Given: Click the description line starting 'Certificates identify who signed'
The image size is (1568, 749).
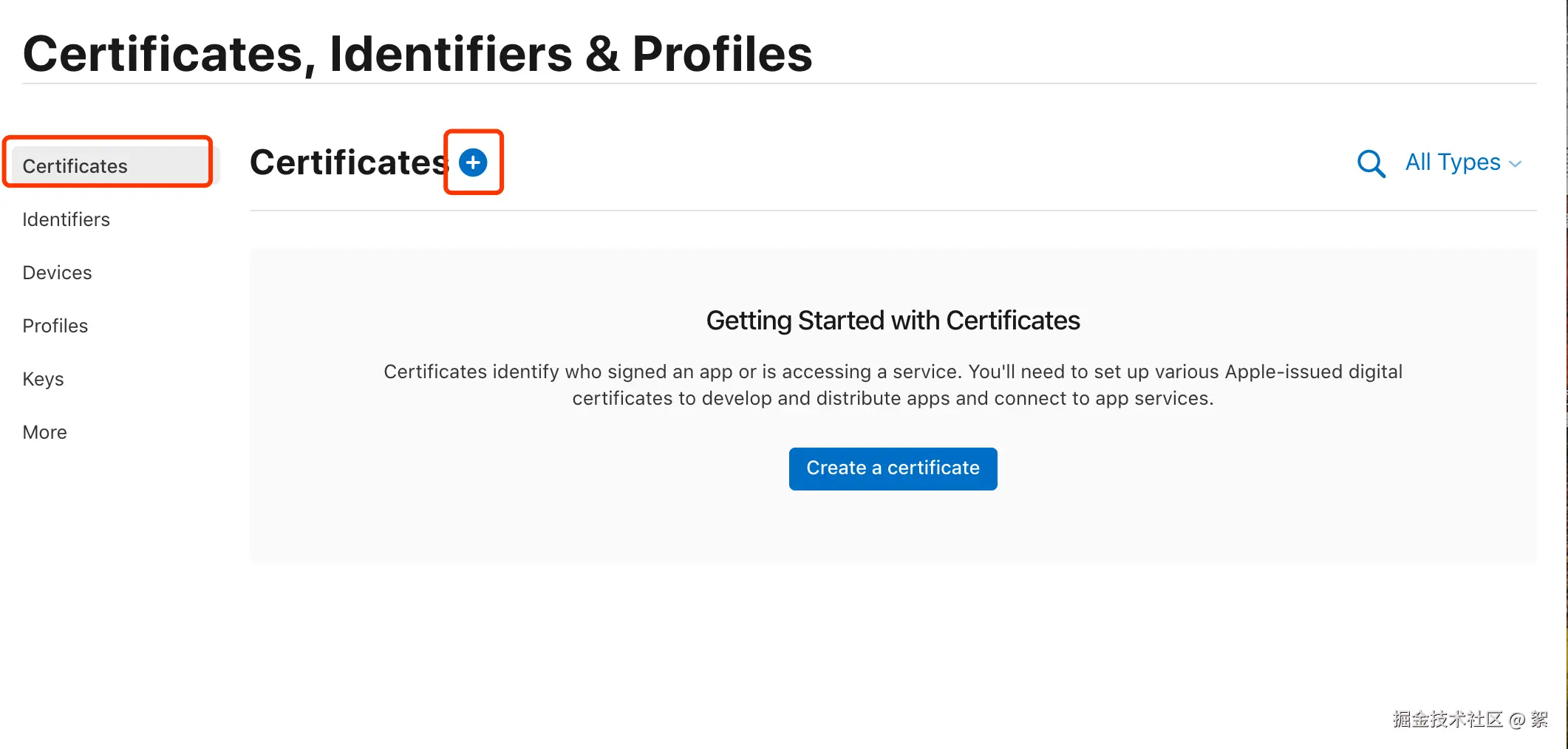Looking at the screenshot, I should click(893, 372).
